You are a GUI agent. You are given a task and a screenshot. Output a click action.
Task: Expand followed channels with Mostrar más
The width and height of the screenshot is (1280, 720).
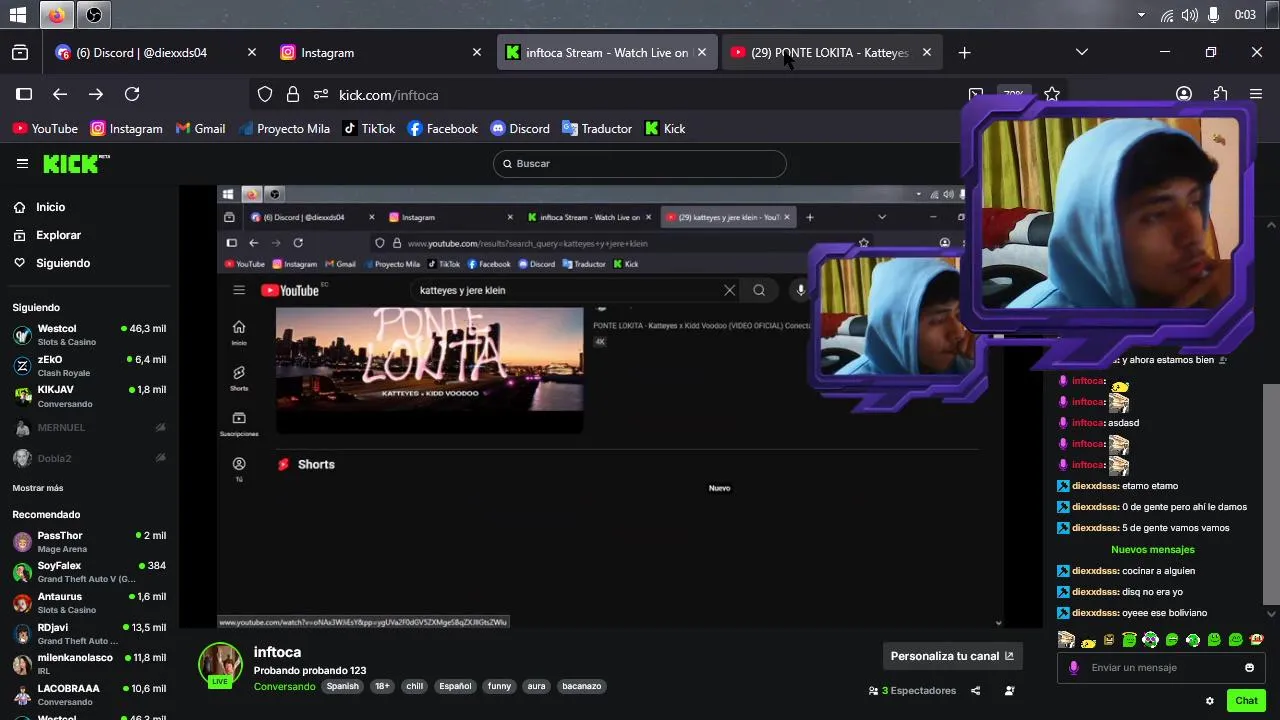tap(38, 488)
